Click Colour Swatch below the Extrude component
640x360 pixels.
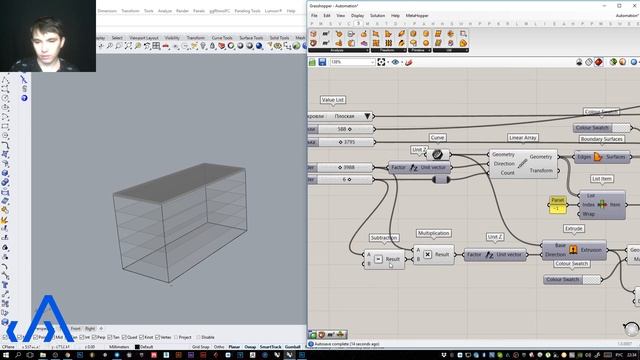click(572, 280)
